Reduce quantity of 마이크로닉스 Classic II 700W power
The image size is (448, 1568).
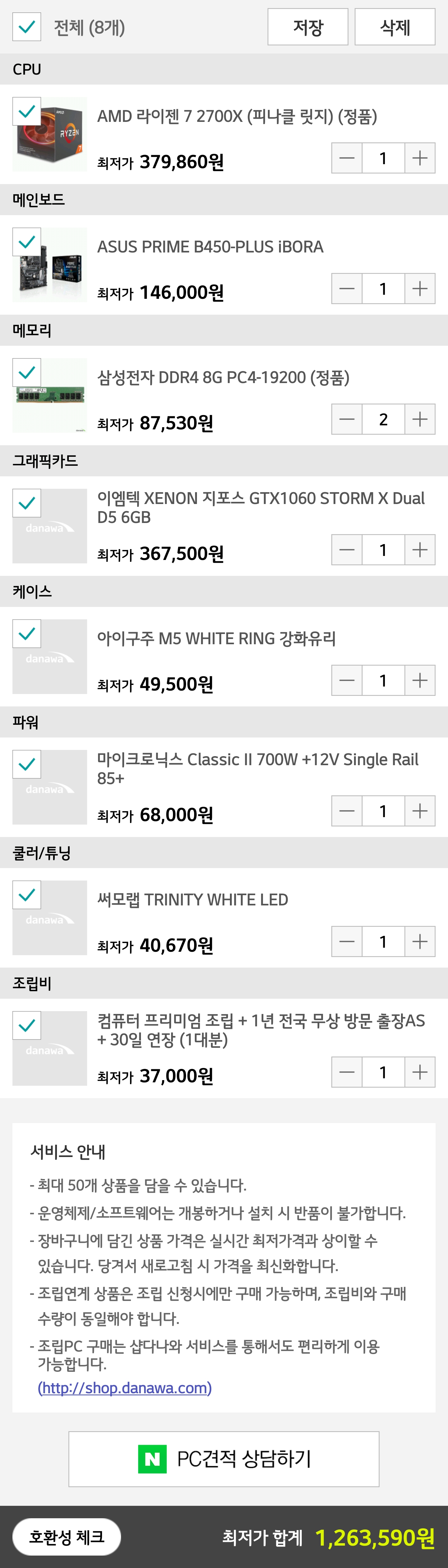click(x=347, y=811)
